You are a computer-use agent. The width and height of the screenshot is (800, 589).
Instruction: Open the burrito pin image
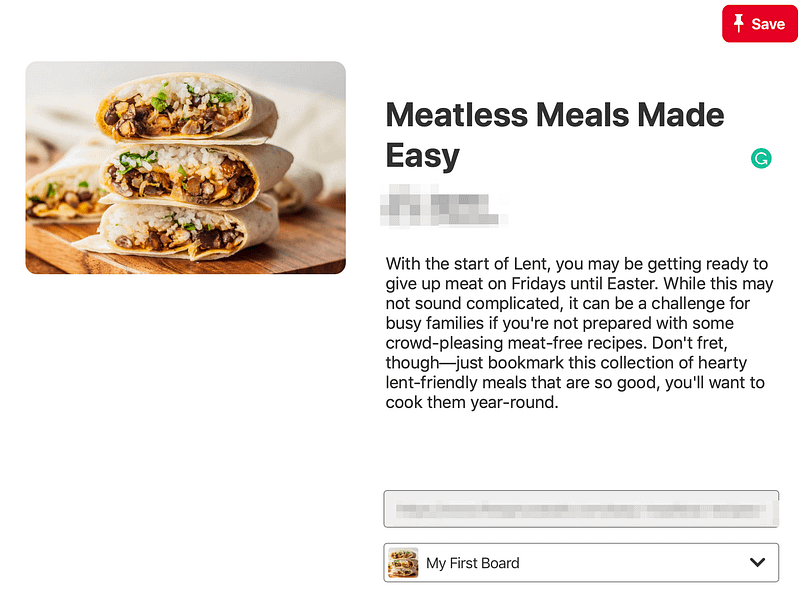coord(186,167)
